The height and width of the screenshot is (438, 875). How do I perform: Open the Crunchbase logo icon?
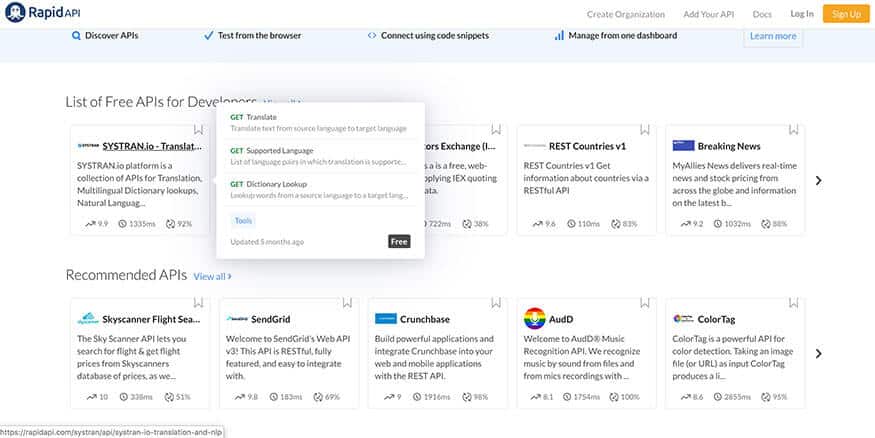(x=386, y=319)
